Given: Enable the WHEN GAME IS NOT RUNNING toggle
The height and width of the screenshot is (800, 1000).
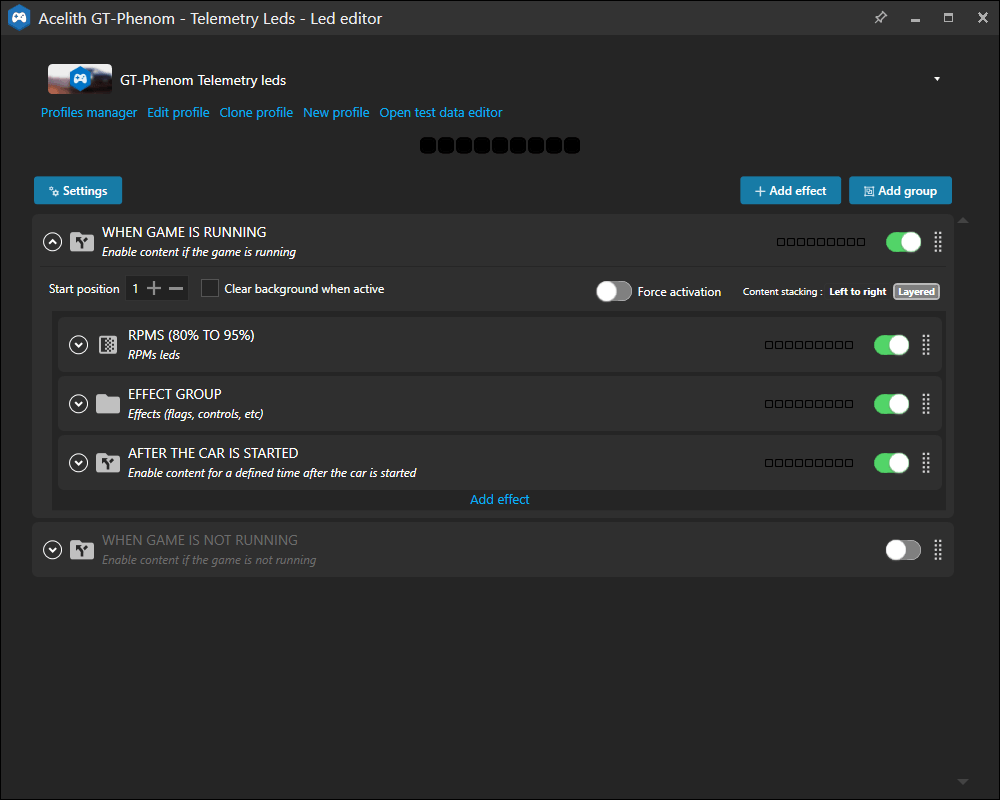Looking at the screenshot, I should (x=903, y=550).
